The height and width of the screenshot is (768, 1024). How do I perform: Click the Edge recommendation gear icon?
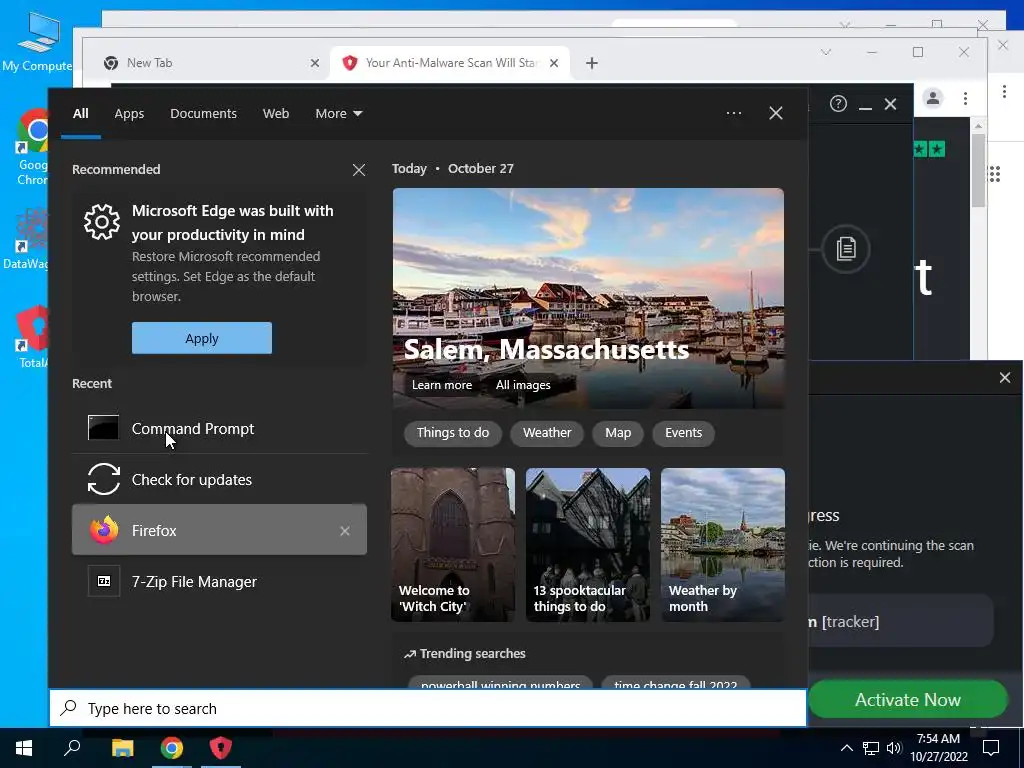point(102,222)
